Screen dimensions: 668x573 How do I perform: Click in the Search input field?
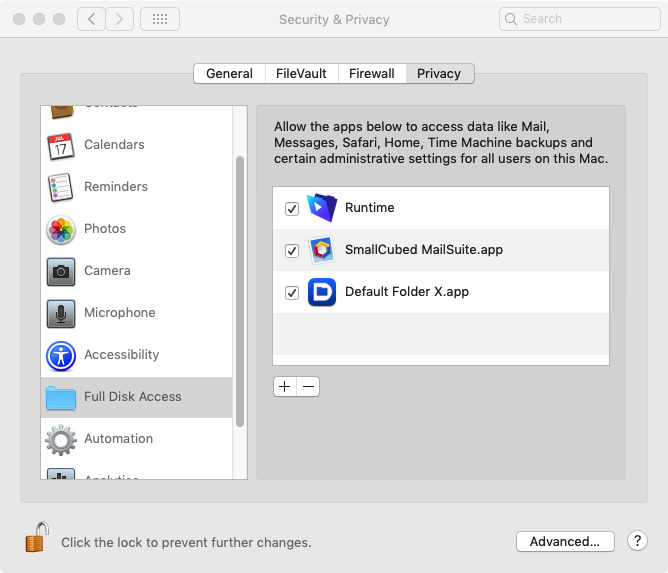[x=580, y=19]
